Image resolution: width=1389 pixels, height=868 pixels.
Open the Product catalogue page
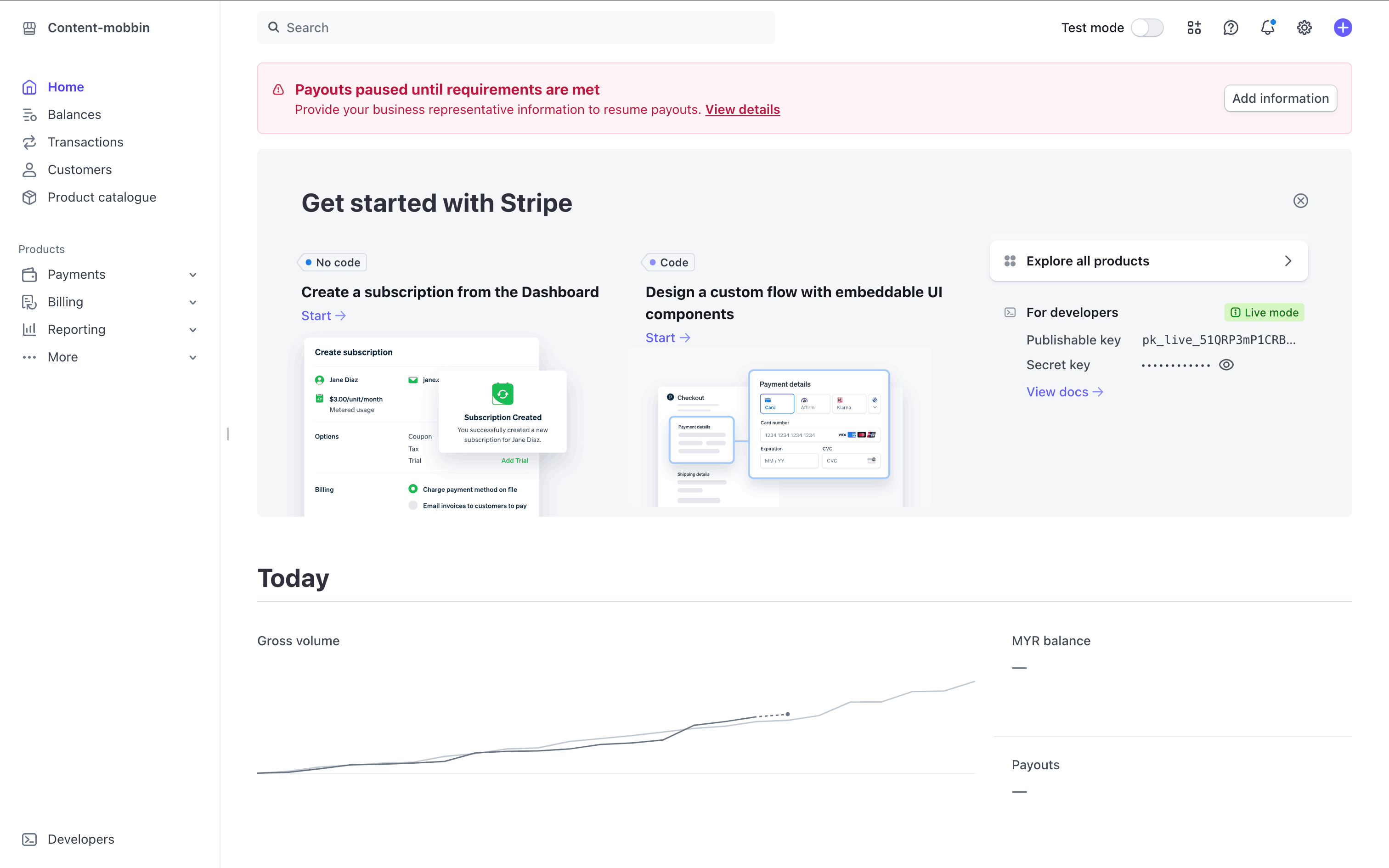pos(102,197)
